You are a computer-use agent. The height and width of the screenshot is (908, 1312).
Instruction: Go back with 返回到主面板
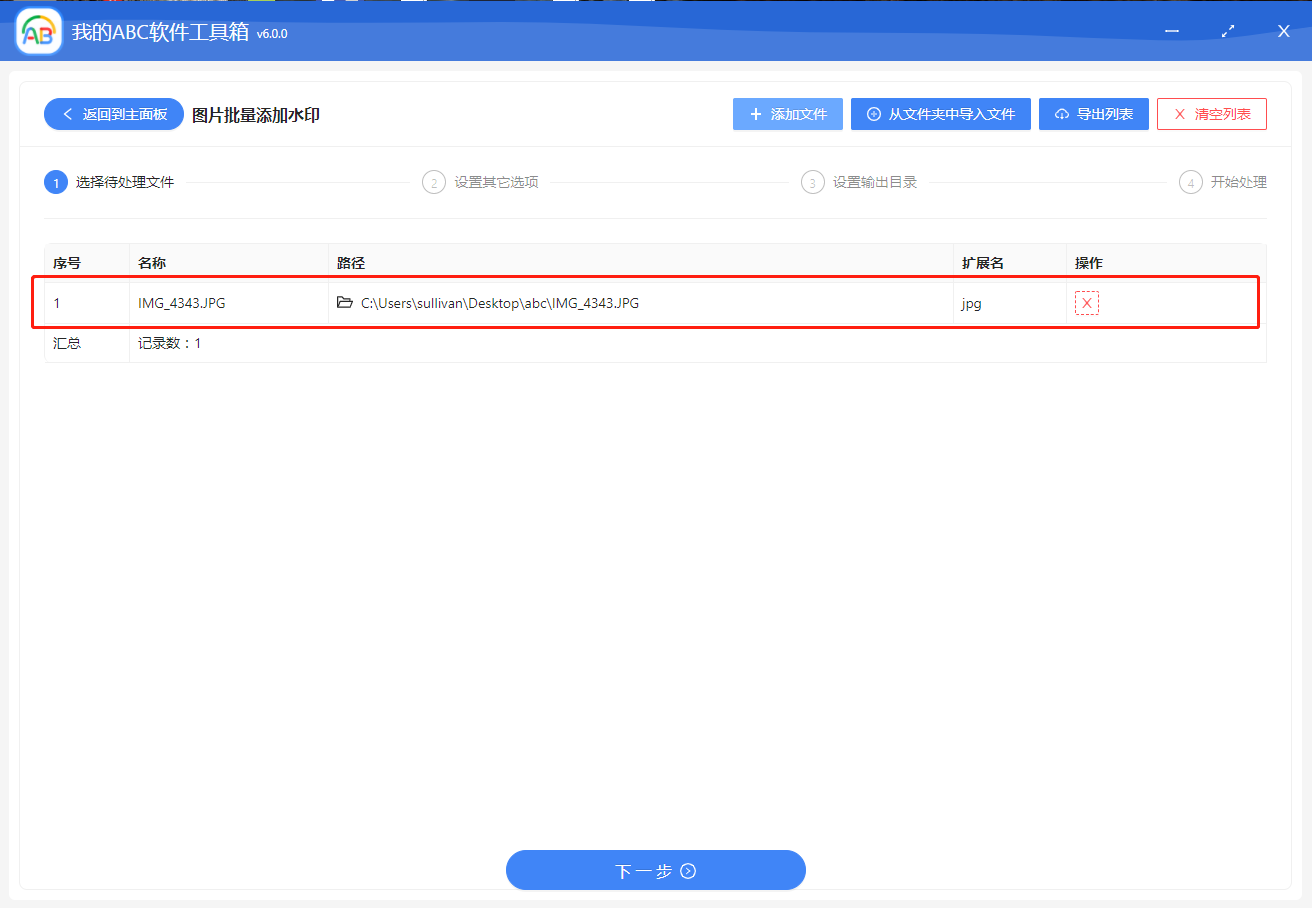[113, 114]
